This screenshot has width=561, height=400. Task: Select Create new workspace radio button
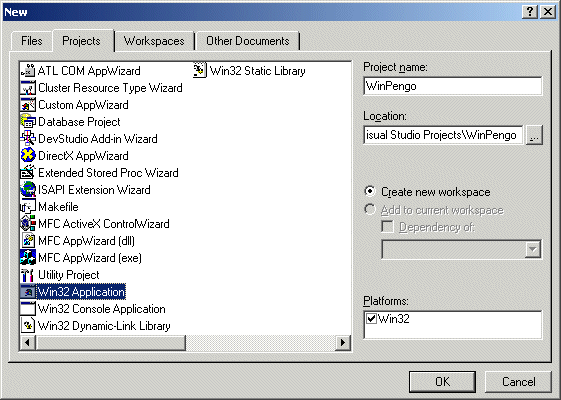370,191
